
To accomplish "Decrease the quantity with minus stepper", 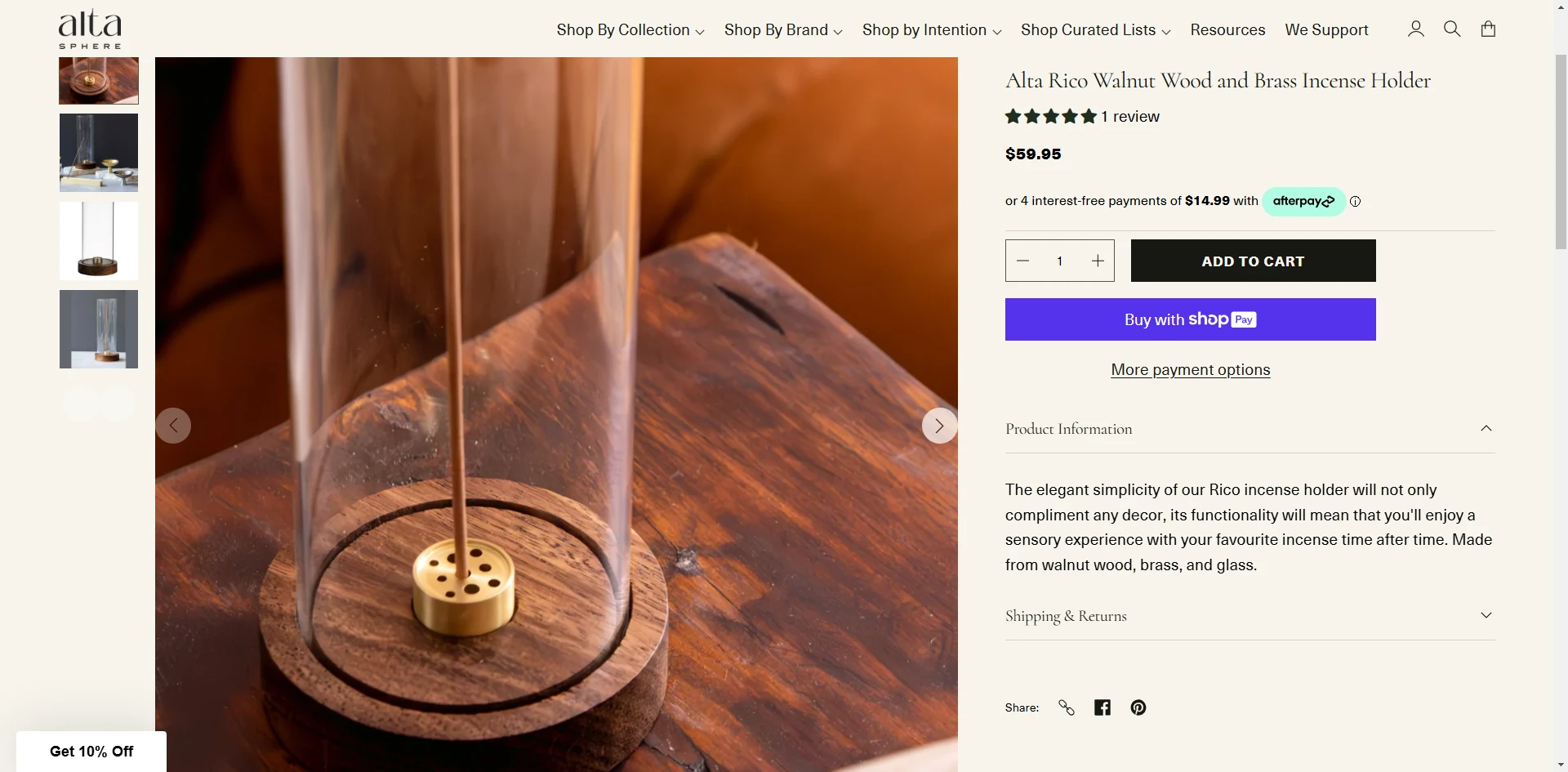I will click(1022, 261).
